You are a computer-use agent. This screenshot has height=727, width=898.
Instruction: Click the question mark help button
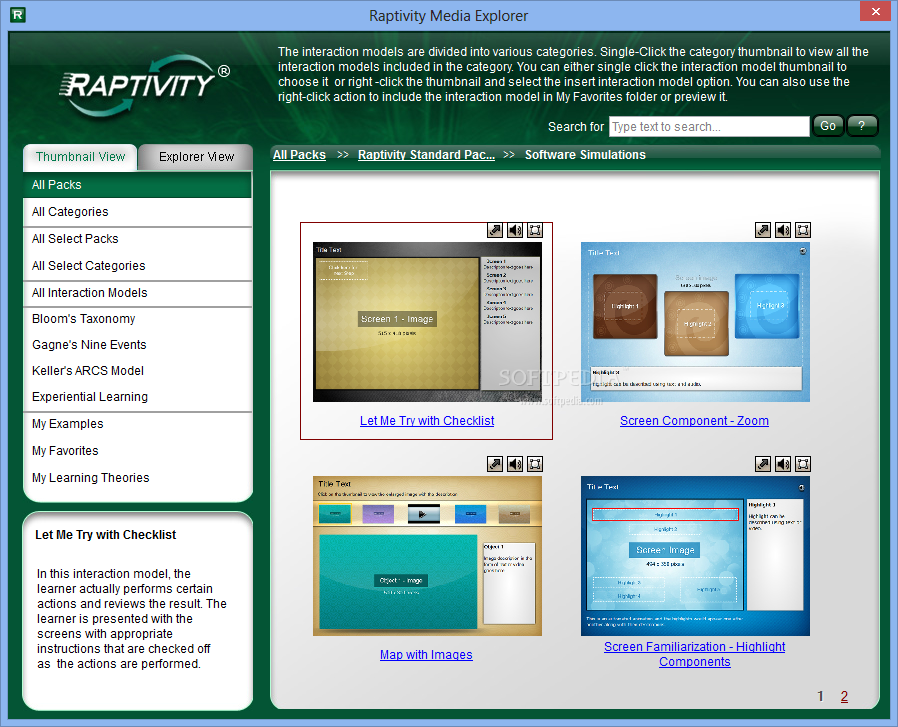[x=861, y=126]
